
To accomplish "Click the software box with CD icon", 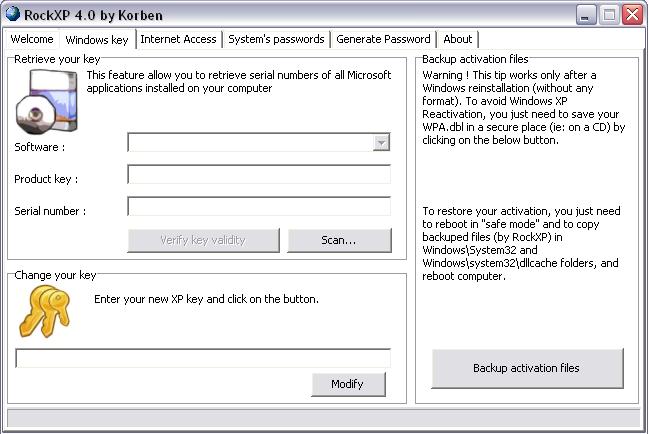I will 47,101.
